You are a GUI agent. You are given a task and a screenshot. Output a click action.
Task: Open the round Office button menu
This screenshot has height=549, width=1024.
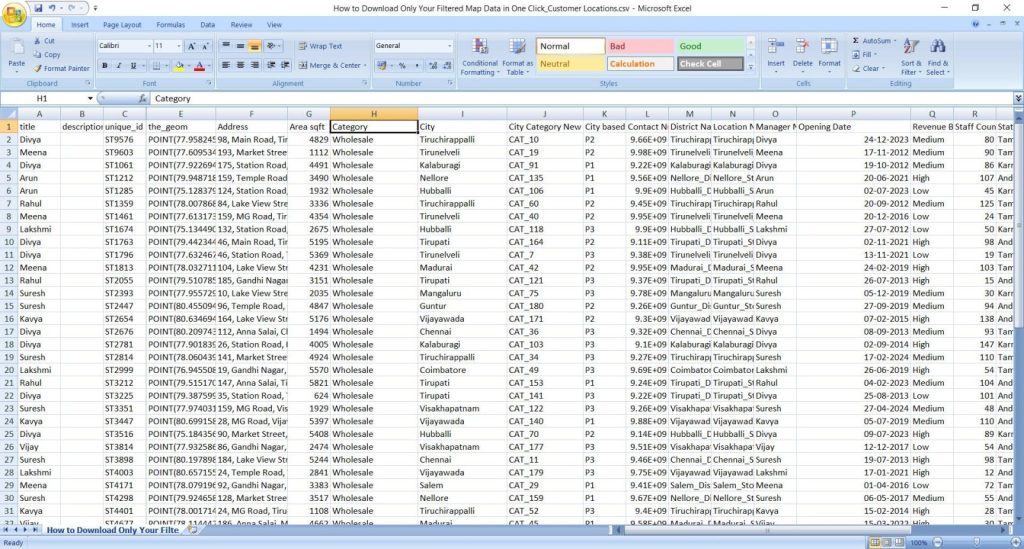pos(13,14)
